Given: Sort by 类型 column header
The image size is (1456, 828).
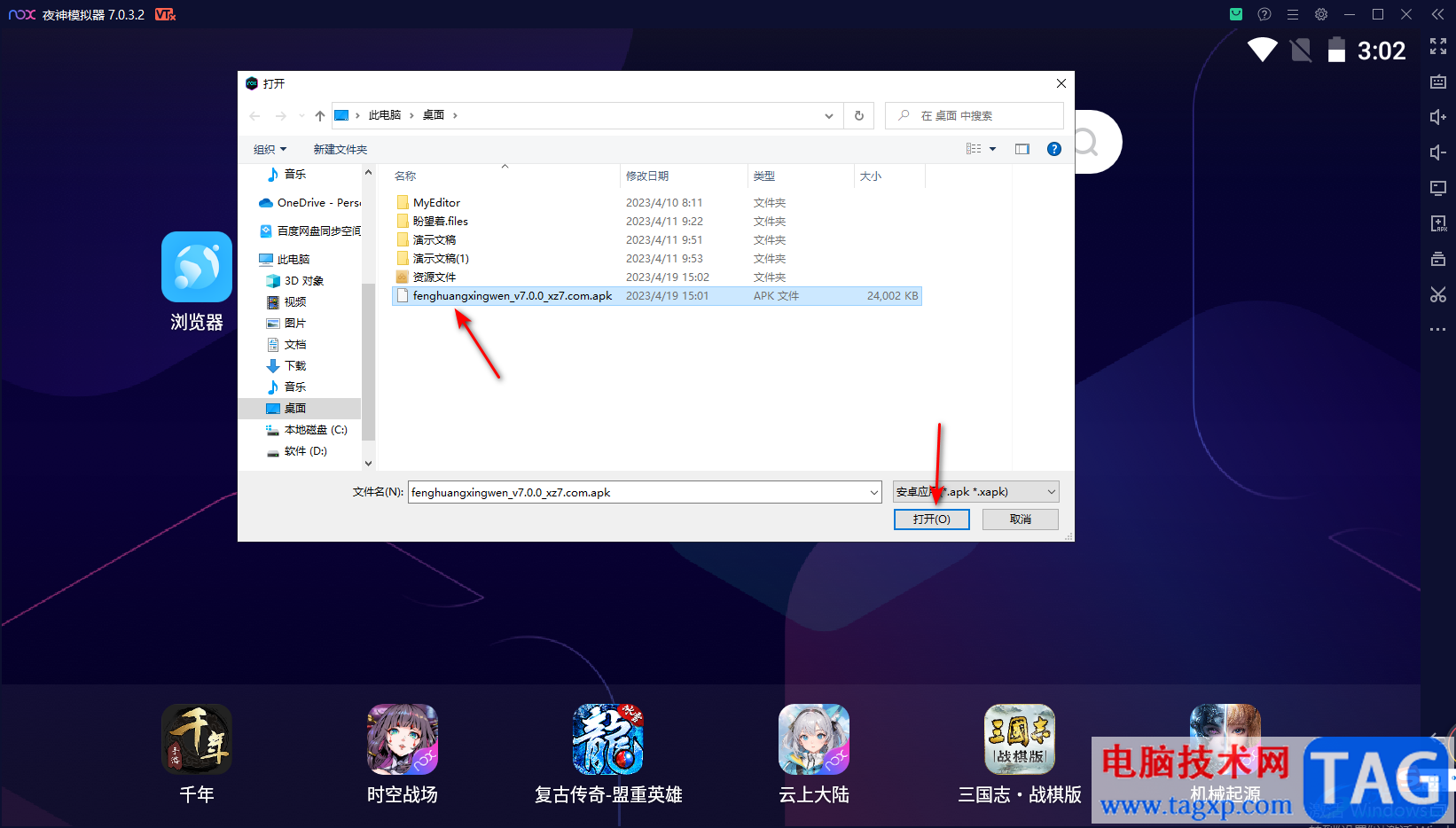Looking at the screenshot, I should [764, 176].
